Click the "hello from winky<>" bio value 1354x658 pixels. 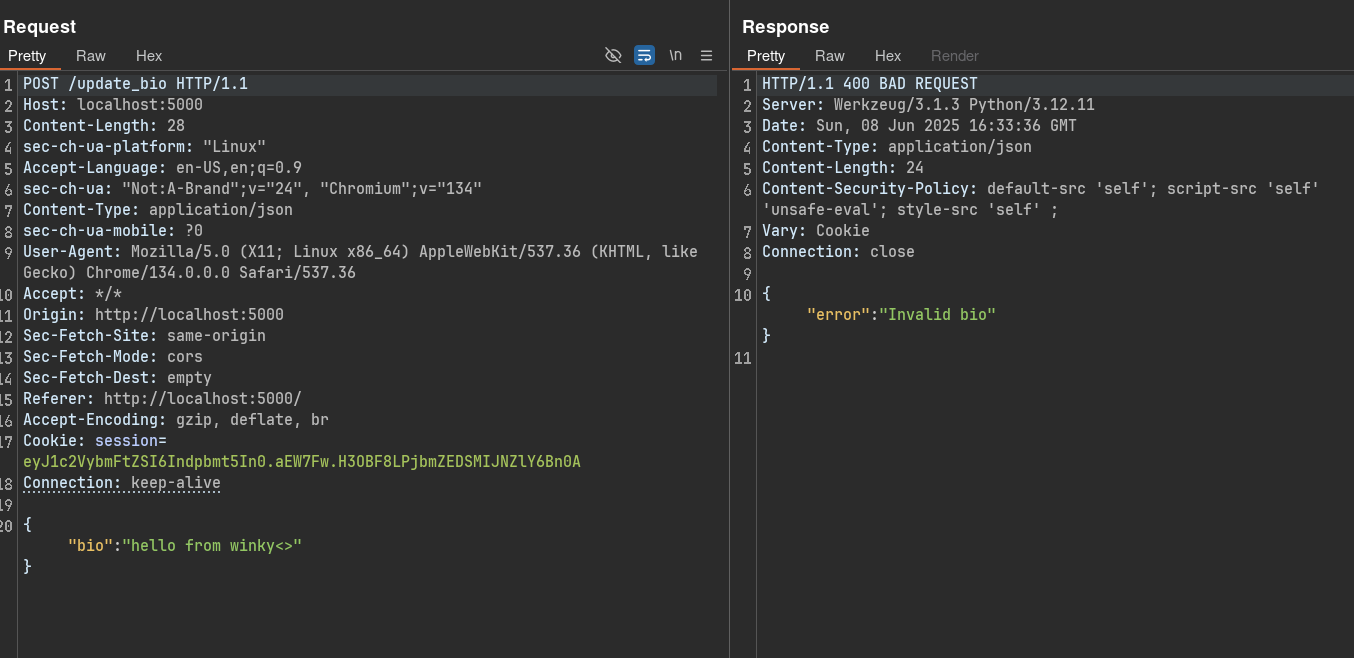(x=212, y=546)
